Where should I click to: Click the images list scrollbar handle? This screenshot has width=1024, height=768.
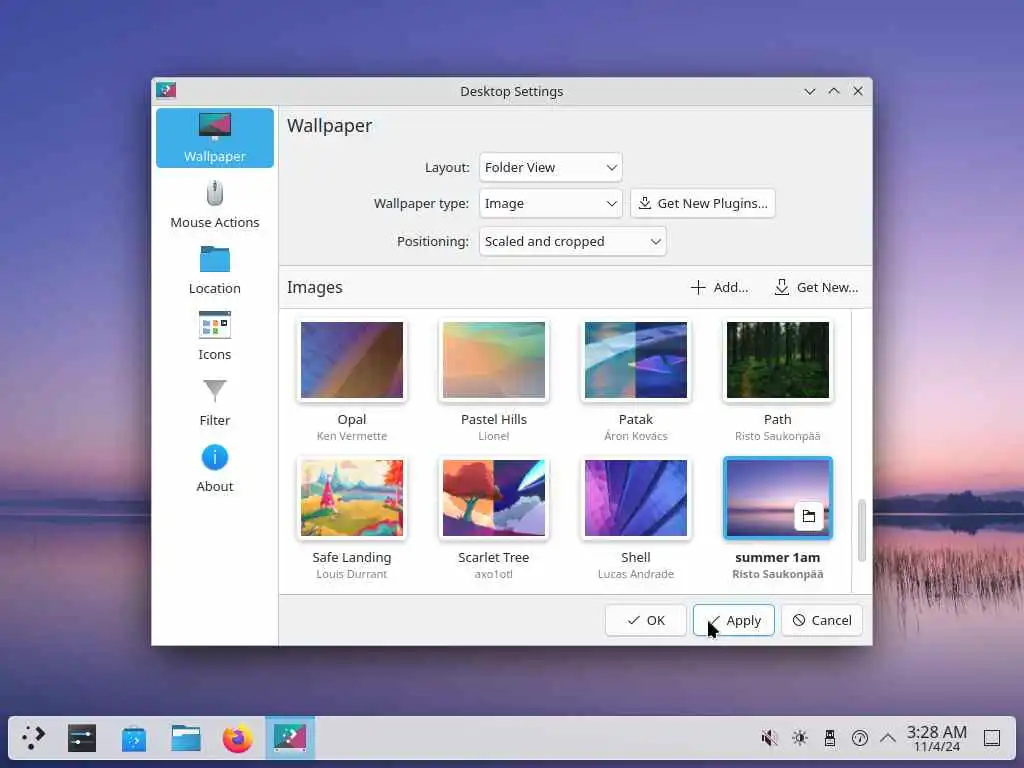point(861,530)
